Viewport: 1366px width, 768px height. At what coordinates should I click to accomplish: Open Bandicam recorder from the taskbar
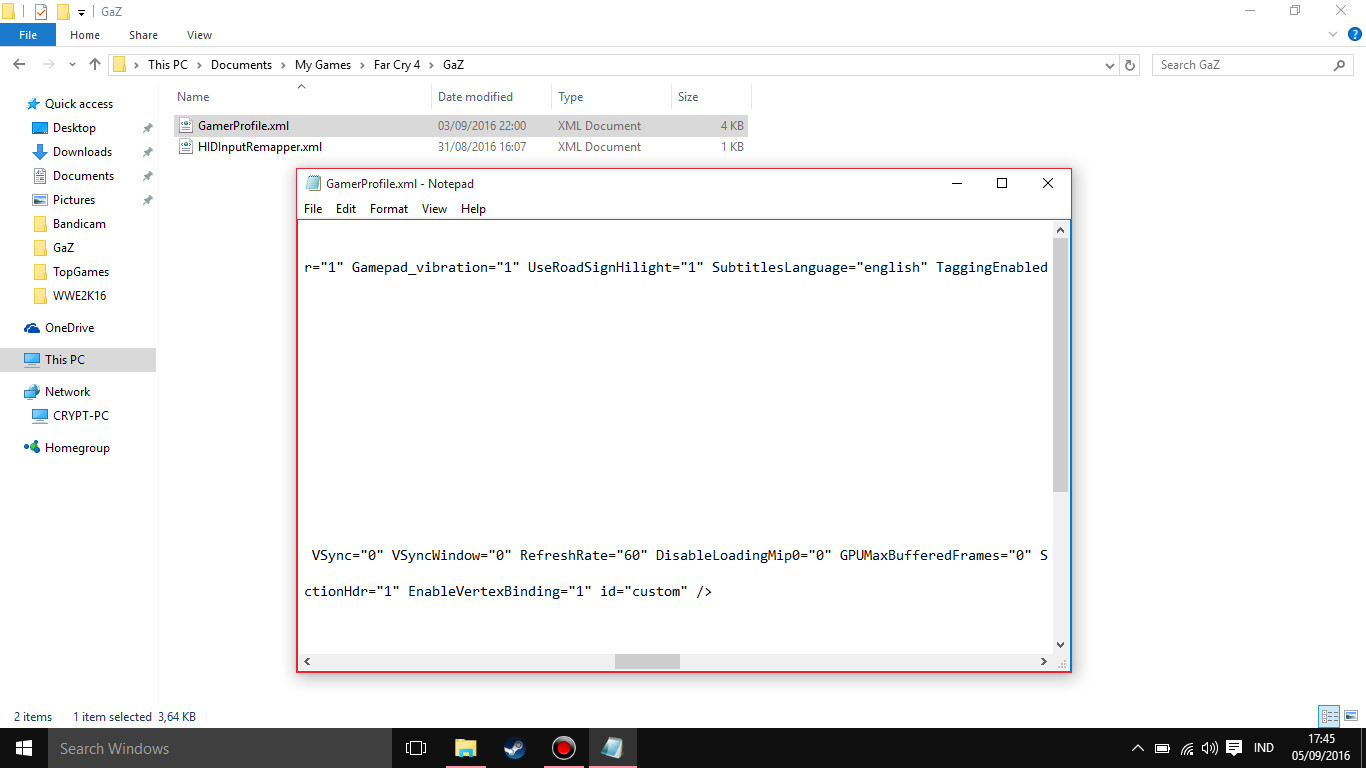tap(563, 748)
